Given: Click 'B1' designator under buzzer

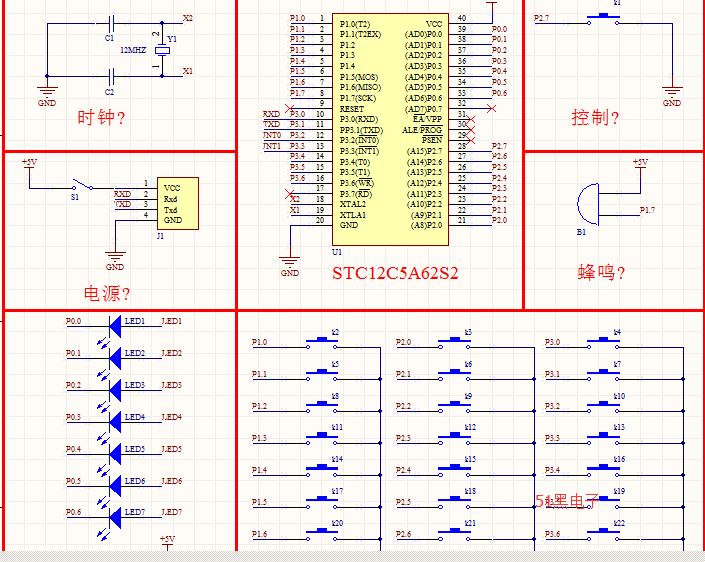Looking at the screenshot, I should [581, 232].
